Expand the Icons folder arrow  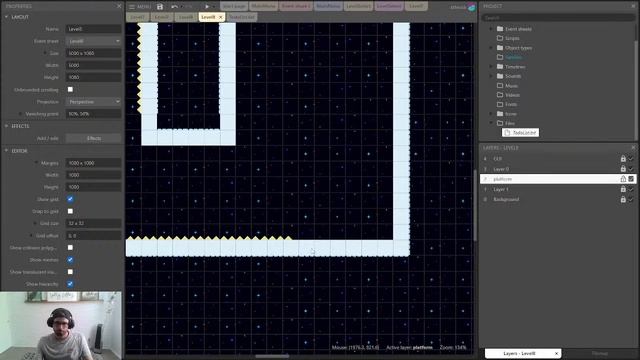pos(491,114)
